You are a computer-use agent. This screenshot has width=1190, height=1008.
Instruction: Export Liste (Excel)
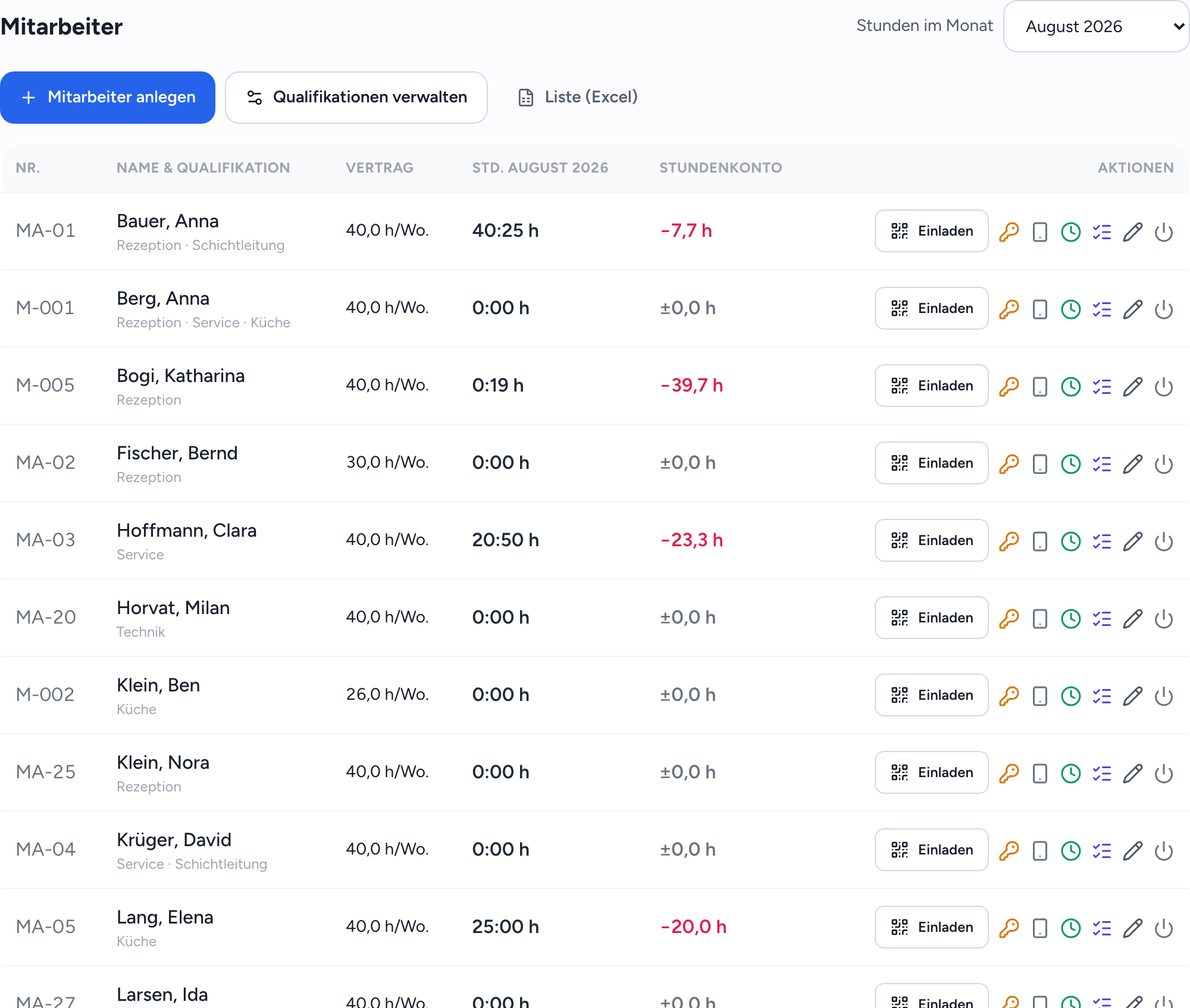point(578,97)
